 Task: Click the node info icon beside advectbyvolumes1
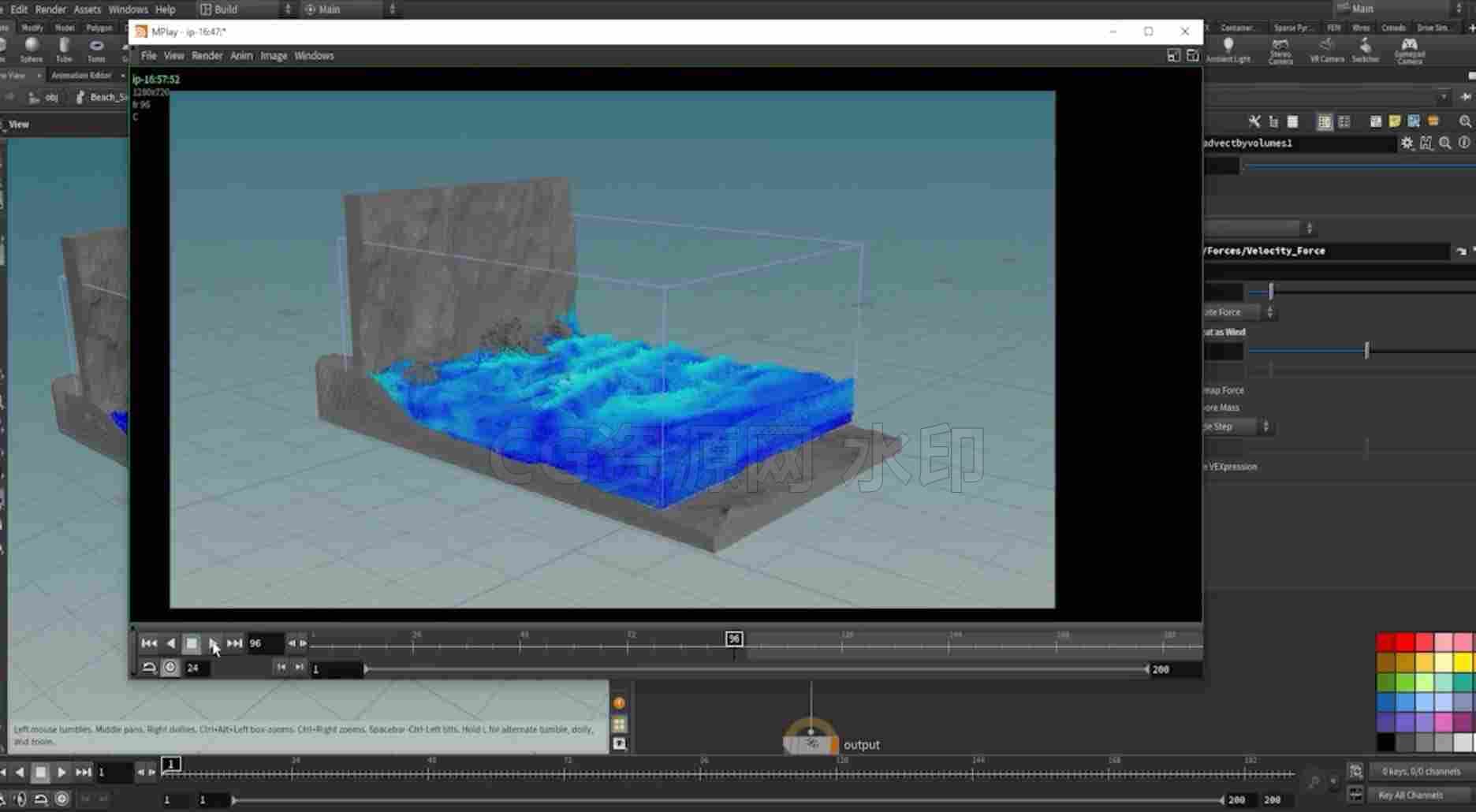(x=1464, y=143)
